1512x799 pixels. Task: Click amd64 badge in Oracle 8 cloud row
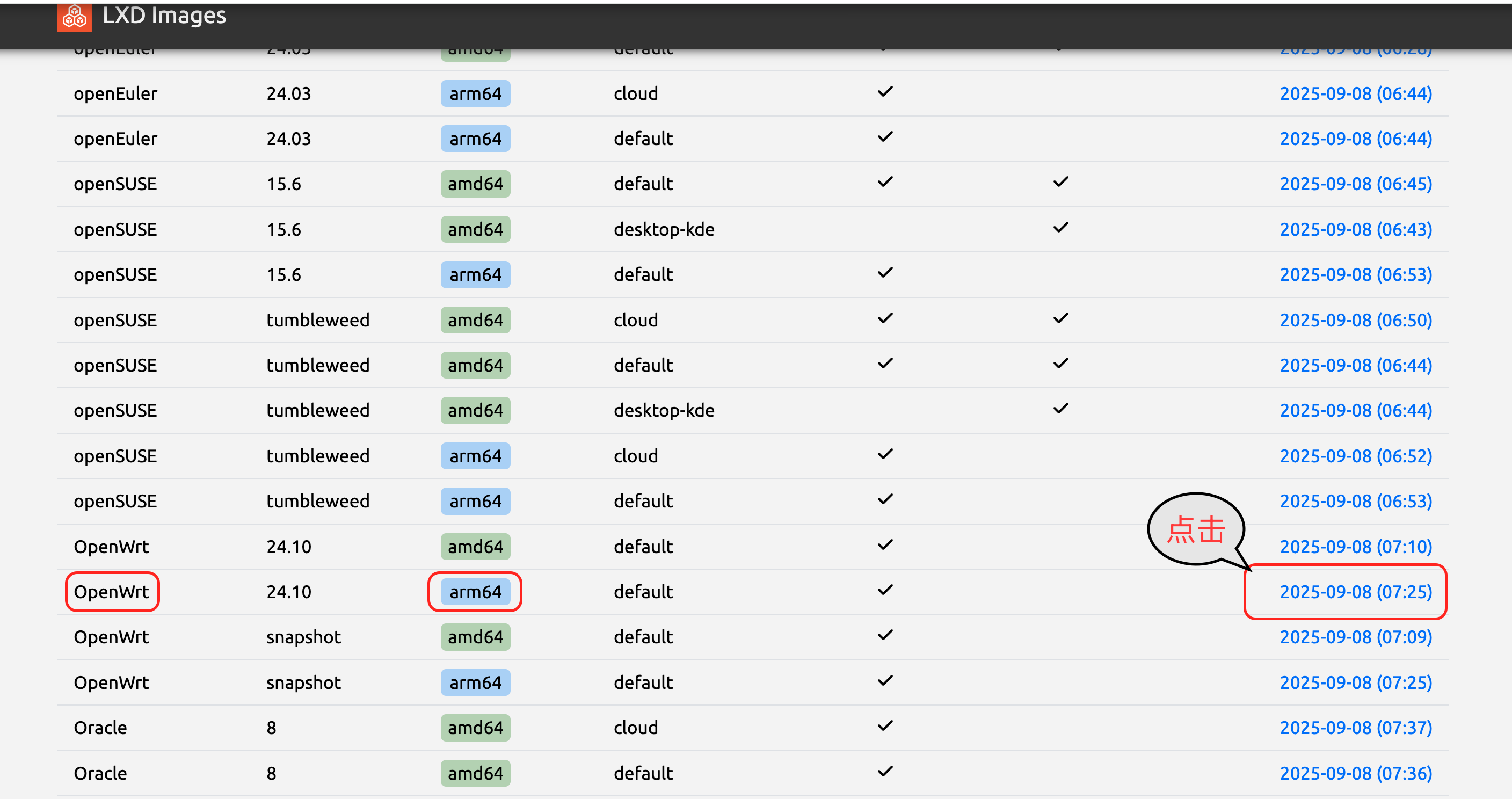475,728
